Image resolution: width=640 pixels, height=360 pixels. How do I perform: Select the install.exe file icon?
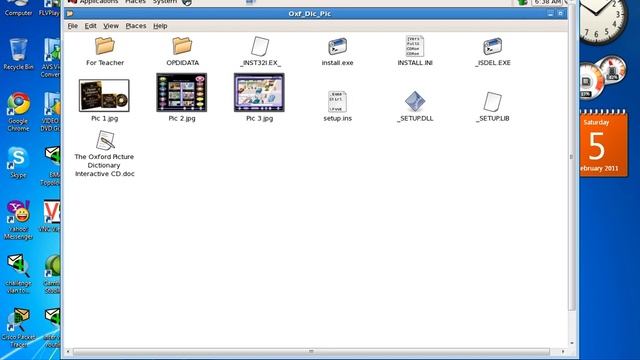pos(338,46)
